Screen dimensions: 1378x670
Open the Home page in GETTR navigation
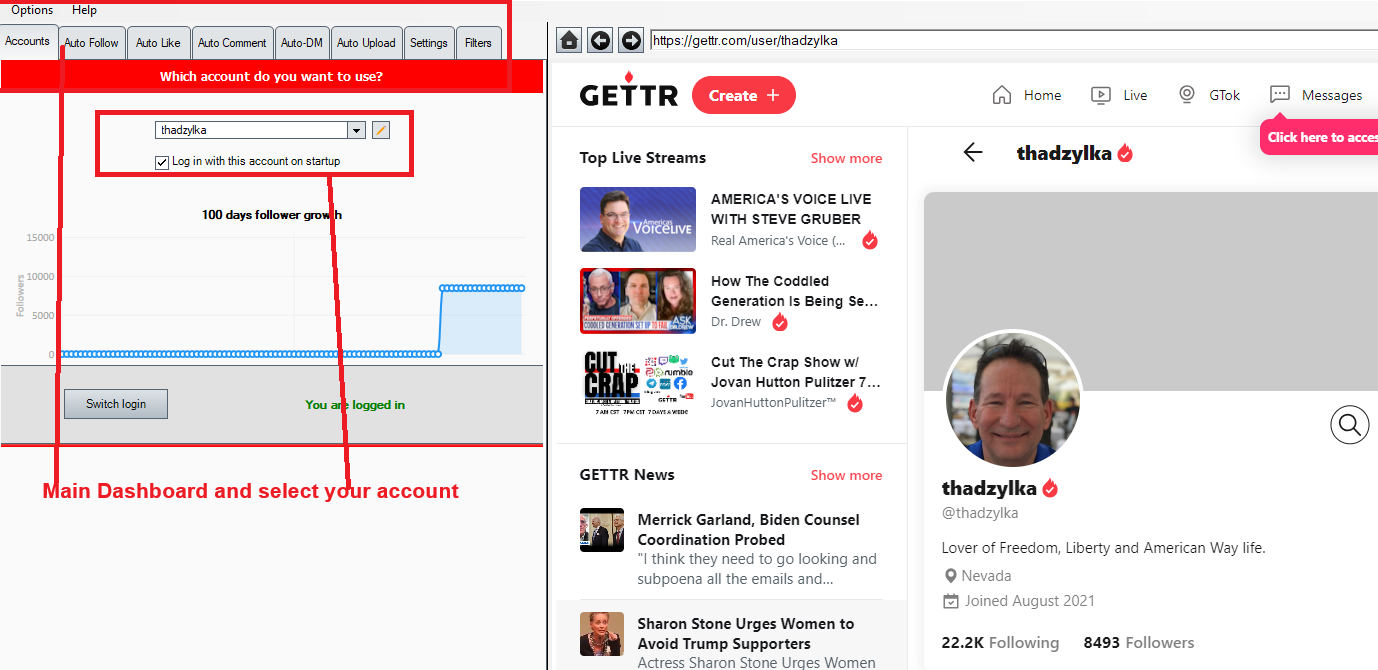point(1027,95)
